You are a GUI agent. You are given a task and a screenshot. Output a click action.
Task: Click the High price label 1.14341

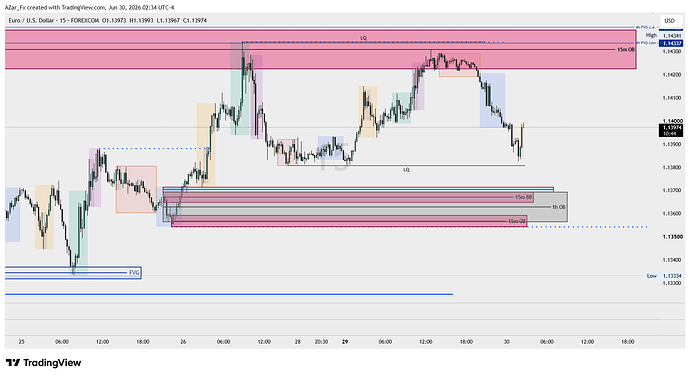(x=672, y=35)
